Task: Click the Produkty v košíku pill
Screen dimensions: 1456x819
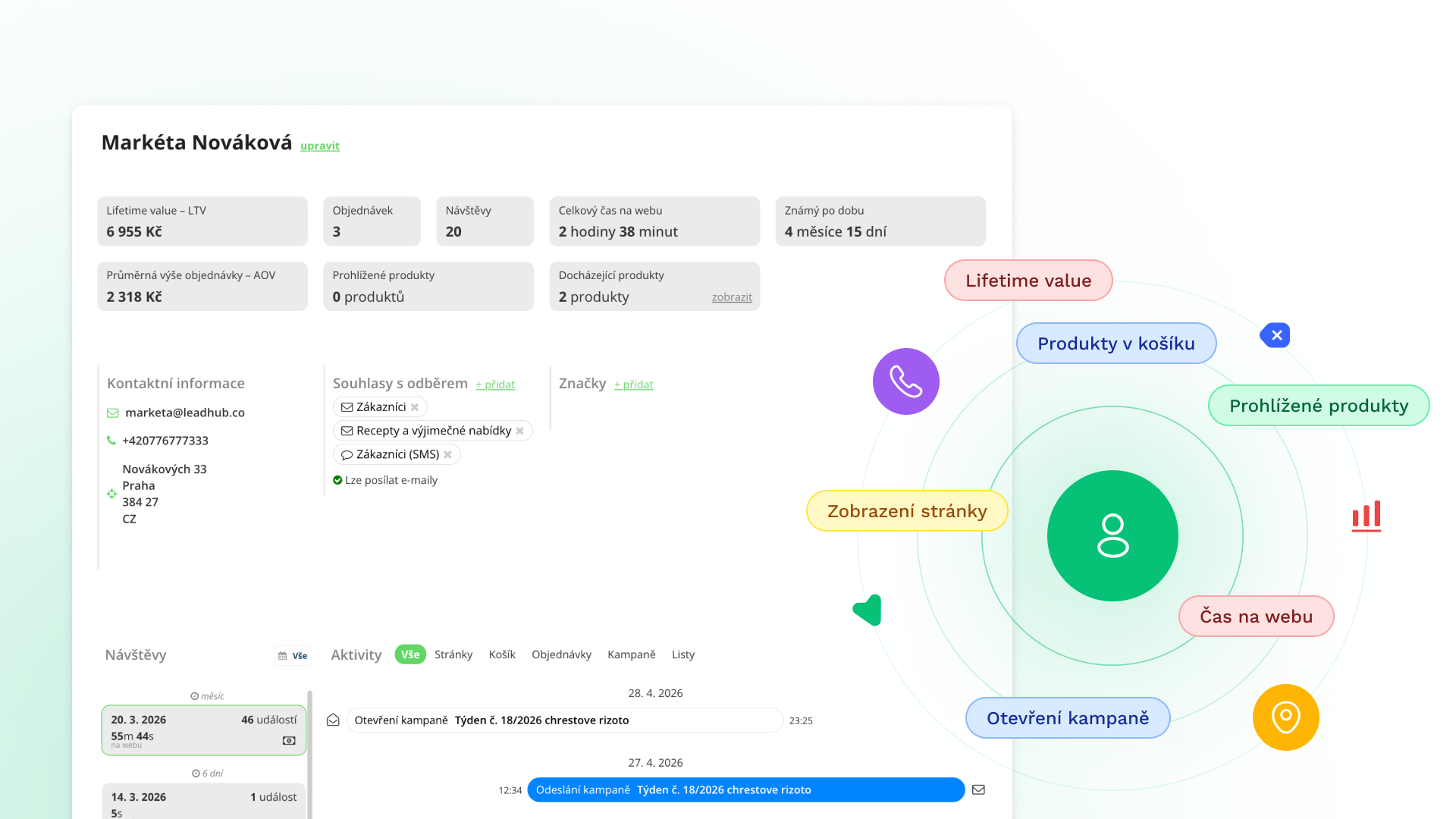Action: (x=1116, y=344)
